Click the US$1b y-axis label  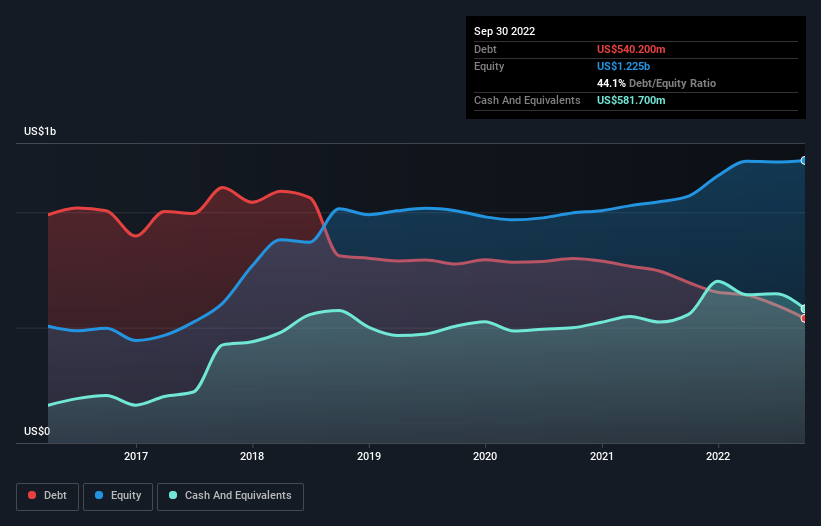[40, 131]
